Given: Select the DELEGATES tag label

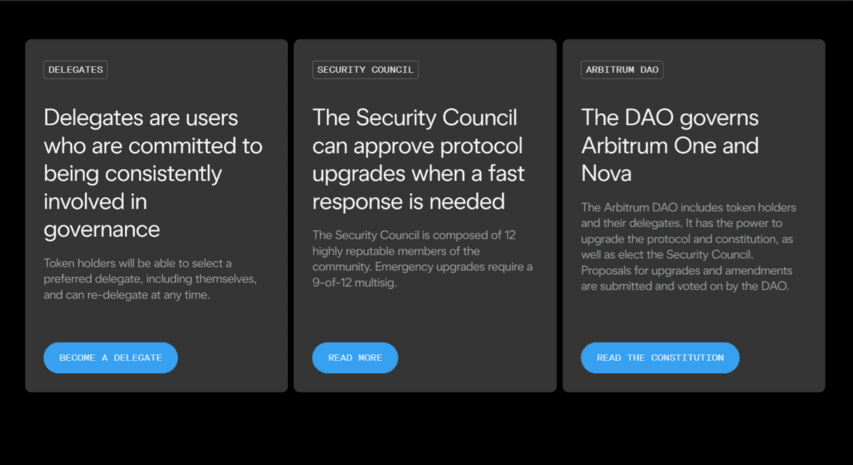Looking at the screenshot, I should 76,70.
